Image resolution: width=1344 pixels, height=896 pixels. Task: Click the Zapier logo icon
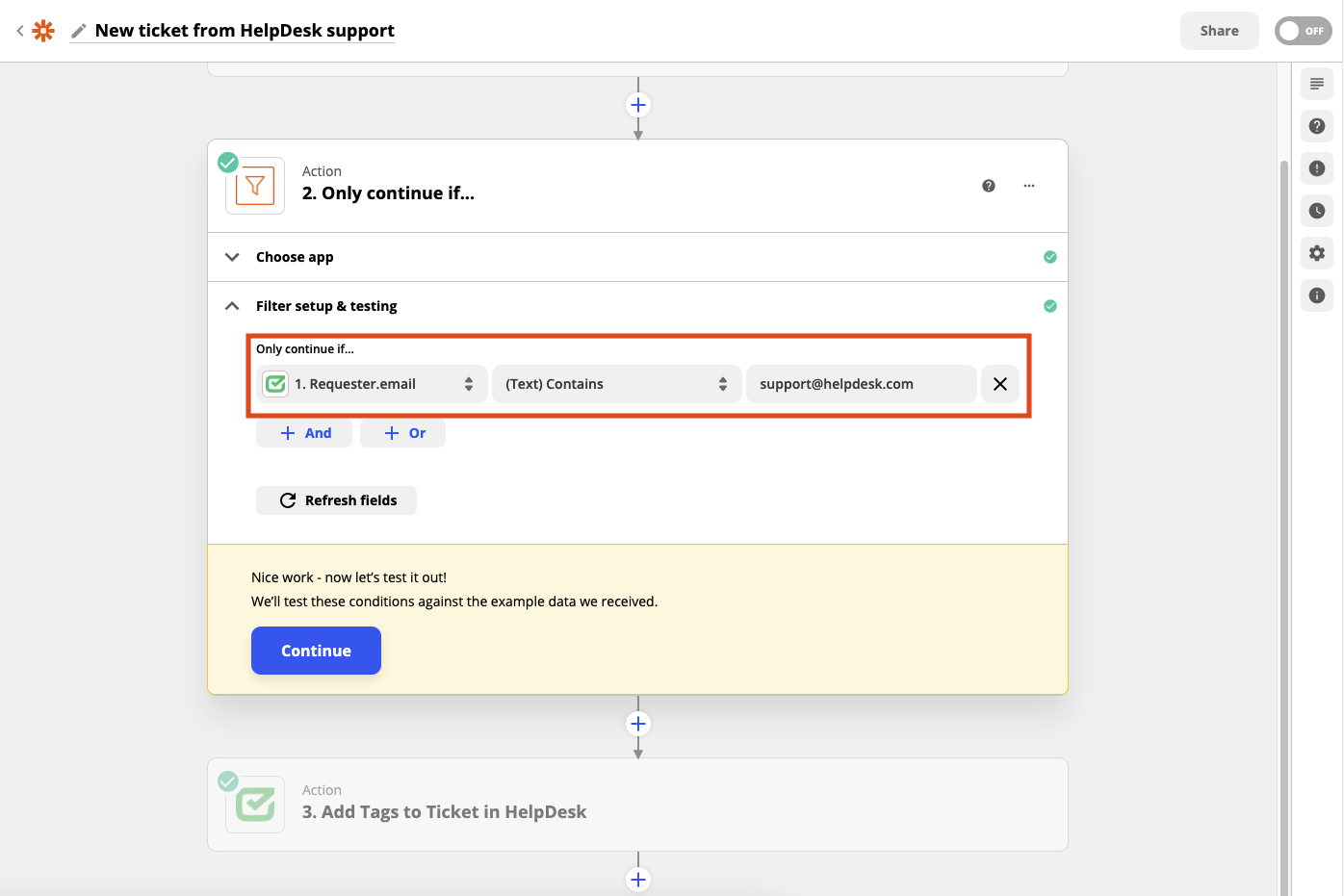43,31
